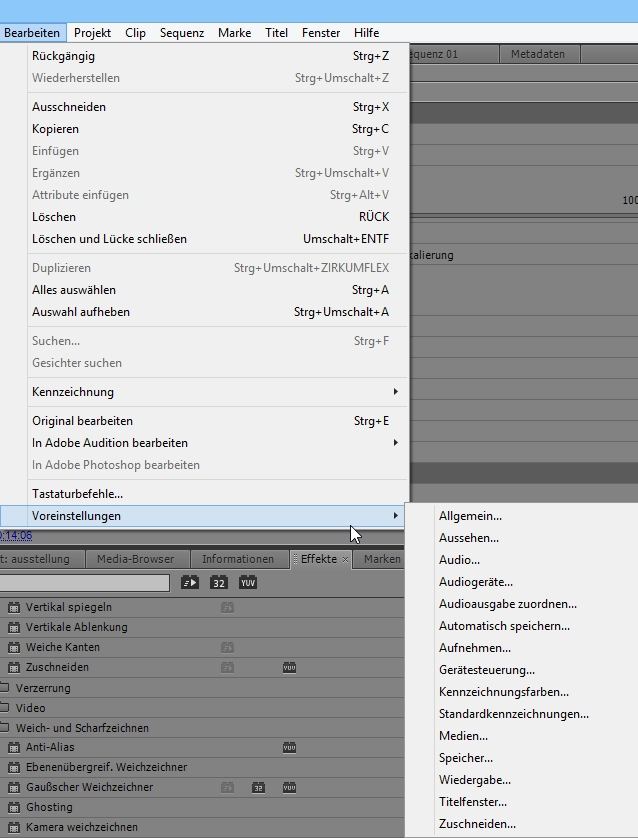Click the 32-bit badge in Gaußscher Weichzeichner row
638x838 pixels.
[258, 787]
